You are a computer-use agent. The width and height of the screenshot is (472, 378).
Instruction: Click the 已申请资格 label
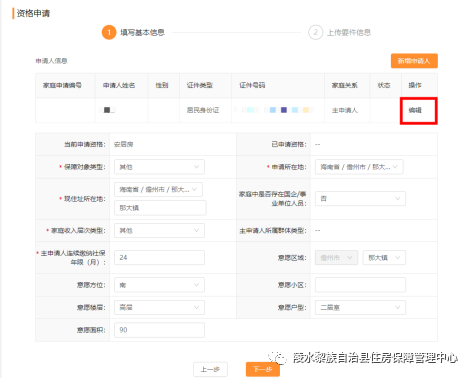point(289,144)
